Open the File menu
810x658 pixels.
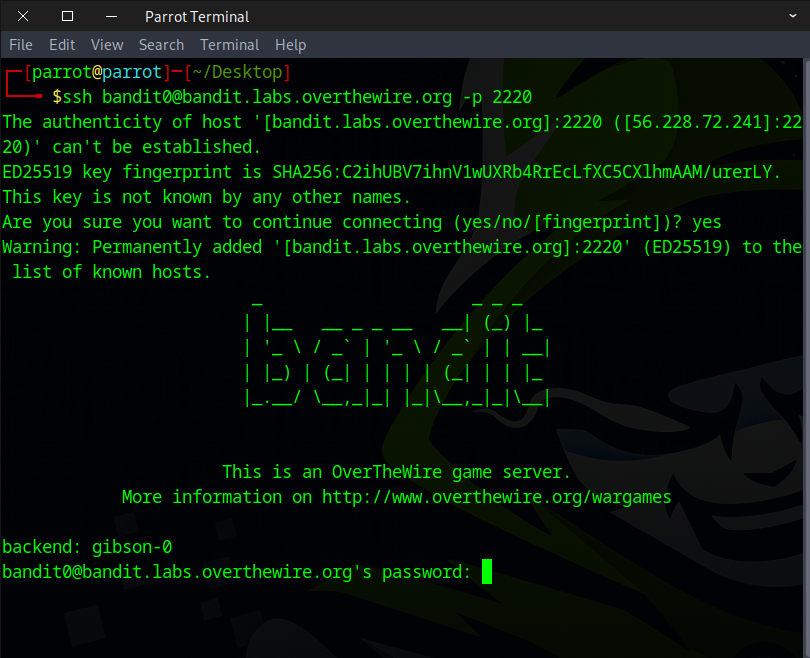pyautogui.click(x=21, y=45)
